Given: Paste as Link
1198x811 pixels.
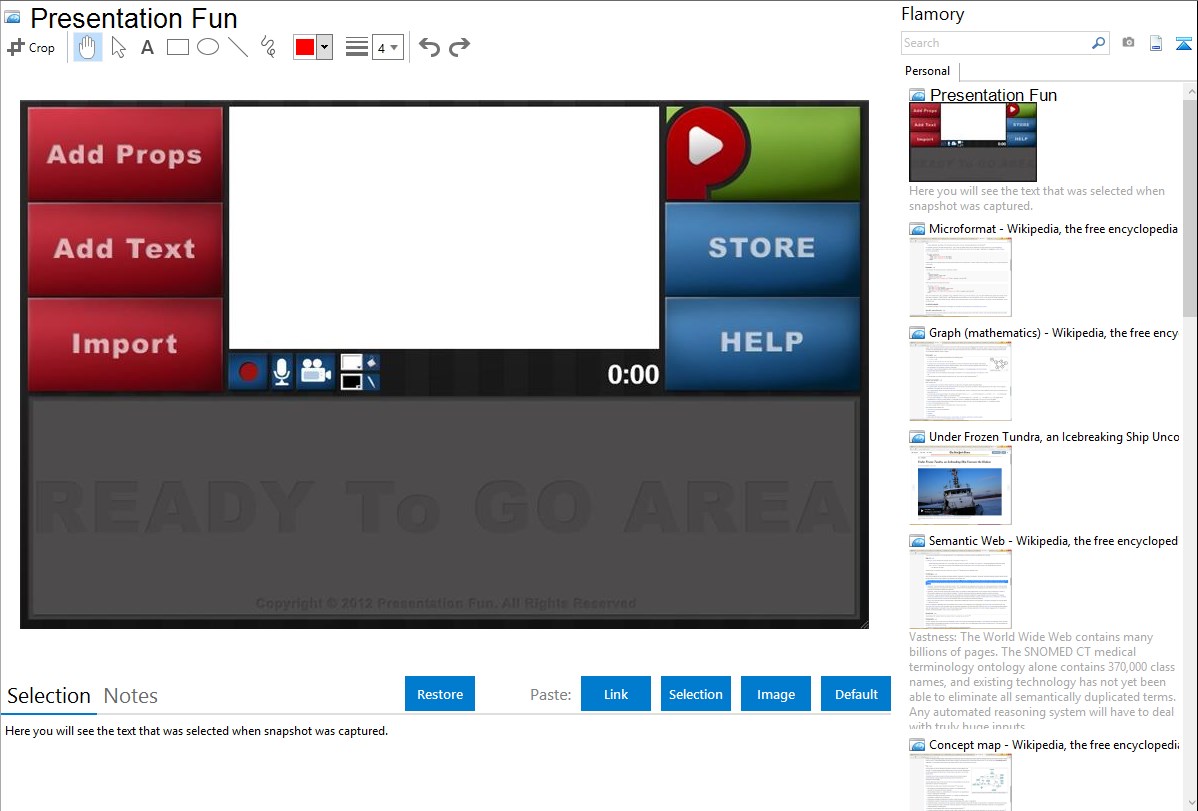Looking at the screenshot, I should pyautogui.click(x=616, y=694).
